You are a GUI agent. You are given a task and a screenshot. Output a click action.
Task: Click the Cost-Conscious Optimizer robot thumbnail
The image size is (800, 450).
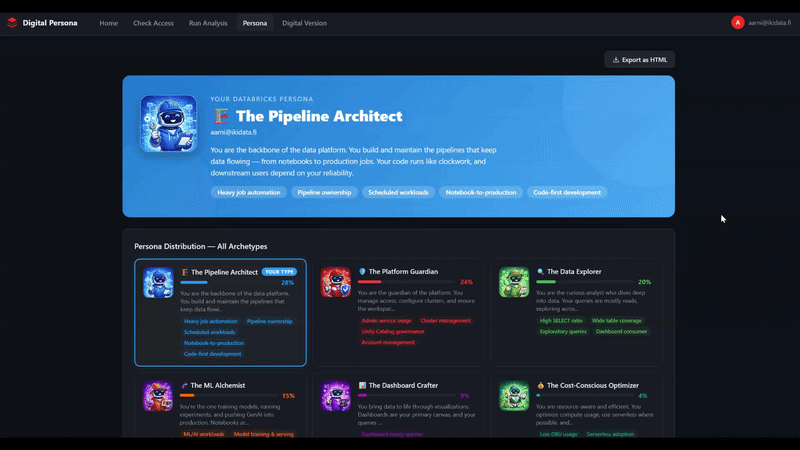click(514, 396)
